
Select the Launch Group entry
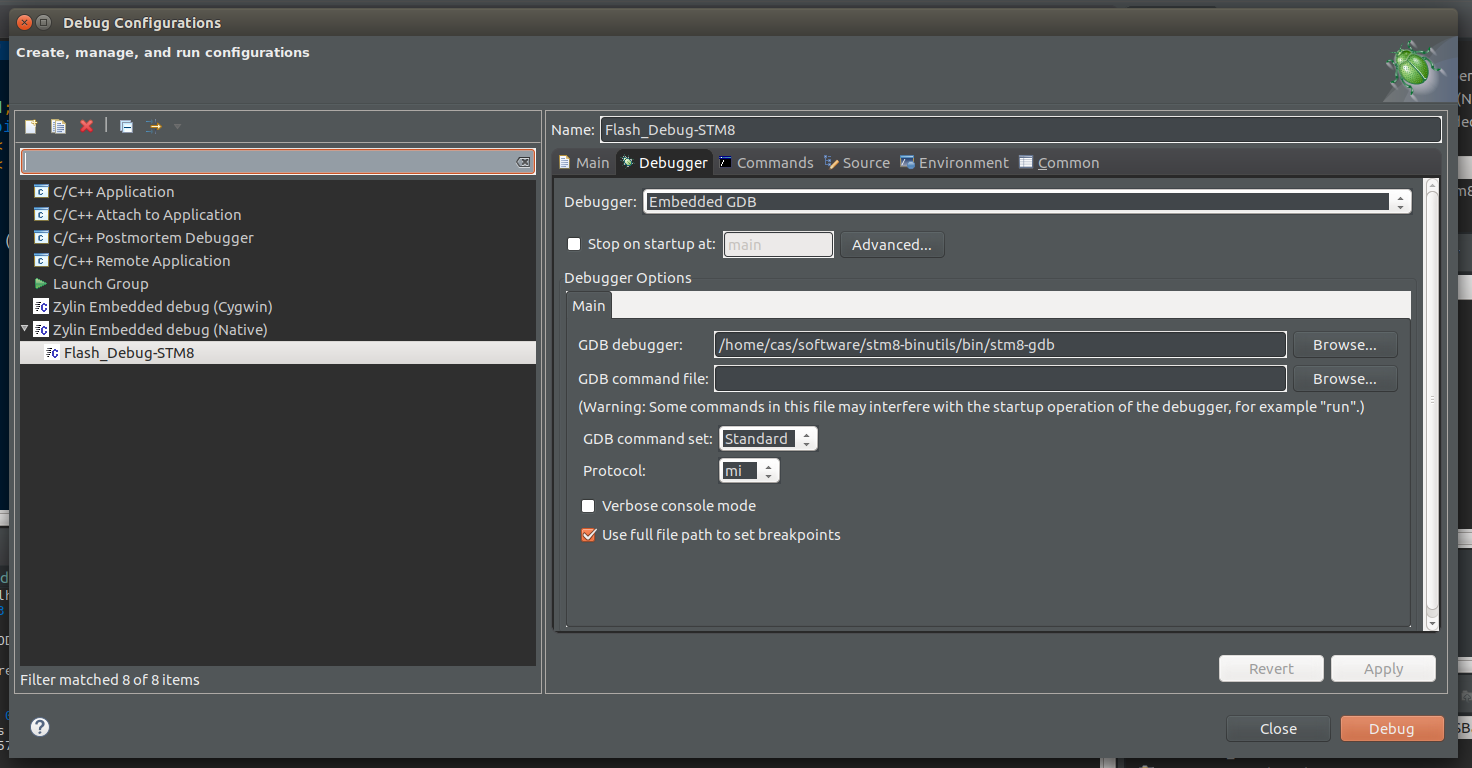[100, 284]
